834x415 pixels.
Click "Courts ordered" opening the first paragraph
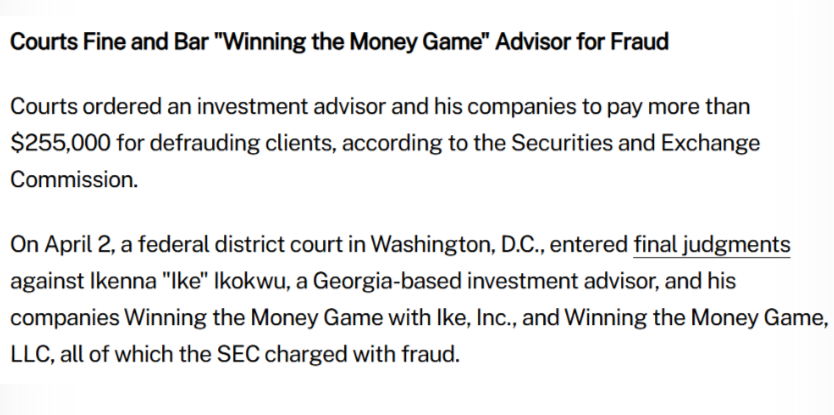click(x=86, y=107)
